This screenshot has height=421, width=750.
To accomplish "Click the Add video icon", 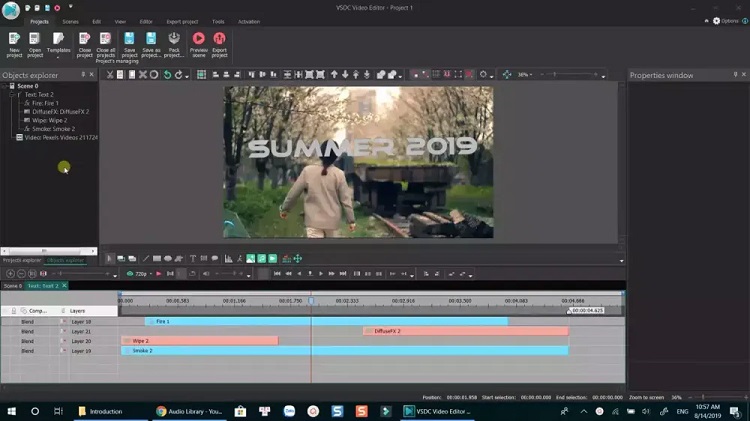I will pos(273,259).
